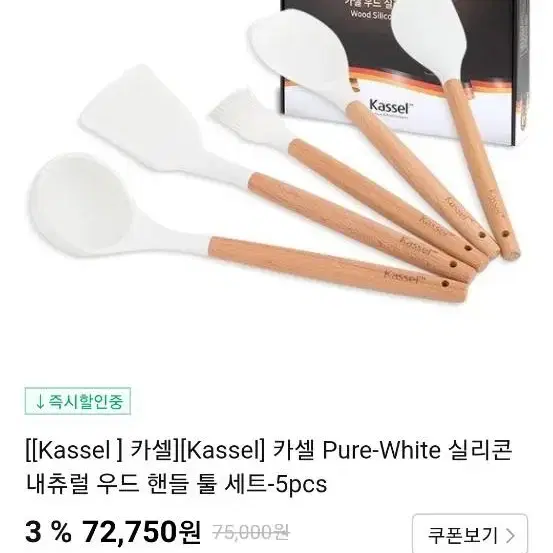Screen dimensions: 553x553
Task: Click the struck-through original price 75,000원
Action: coord(251,533)
